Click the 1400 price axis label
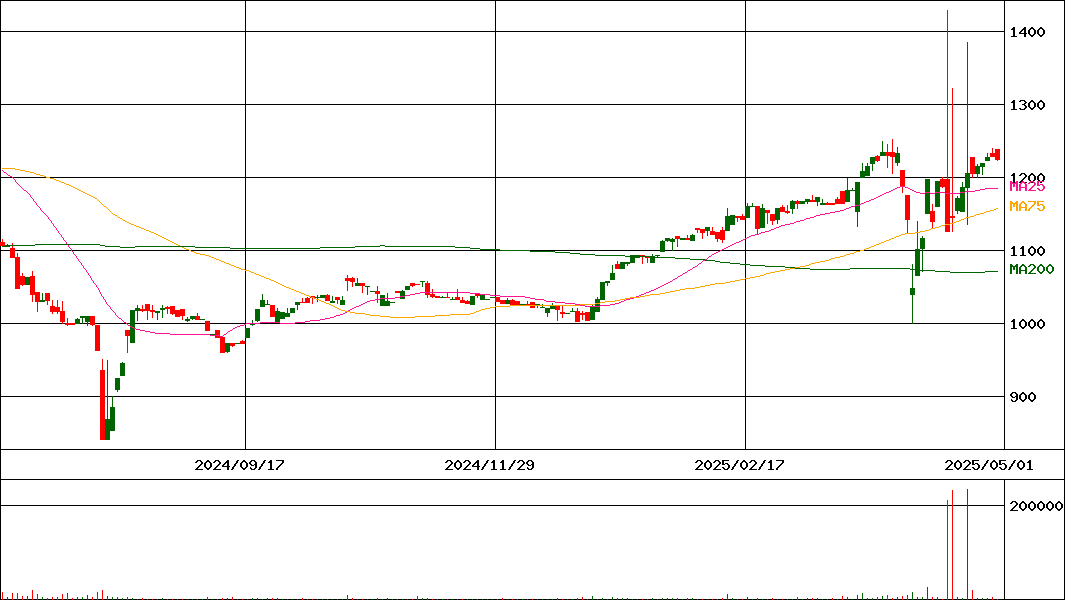Screen dimensions: 1065x600 [x=1027, y=32]
